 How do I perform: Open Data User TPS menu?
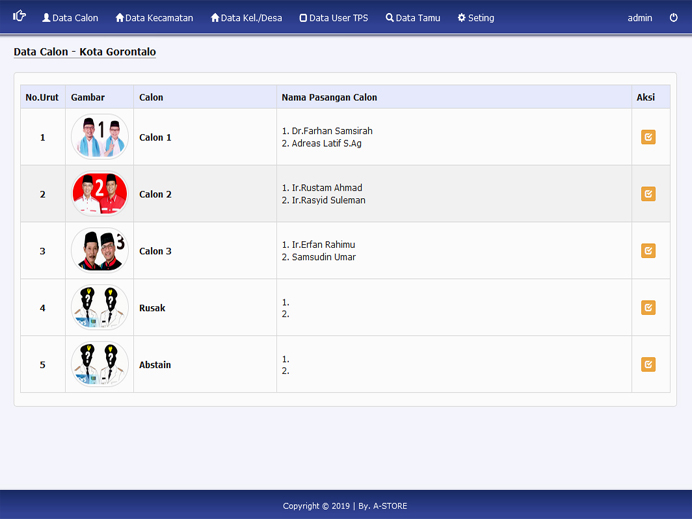point(333,18)
